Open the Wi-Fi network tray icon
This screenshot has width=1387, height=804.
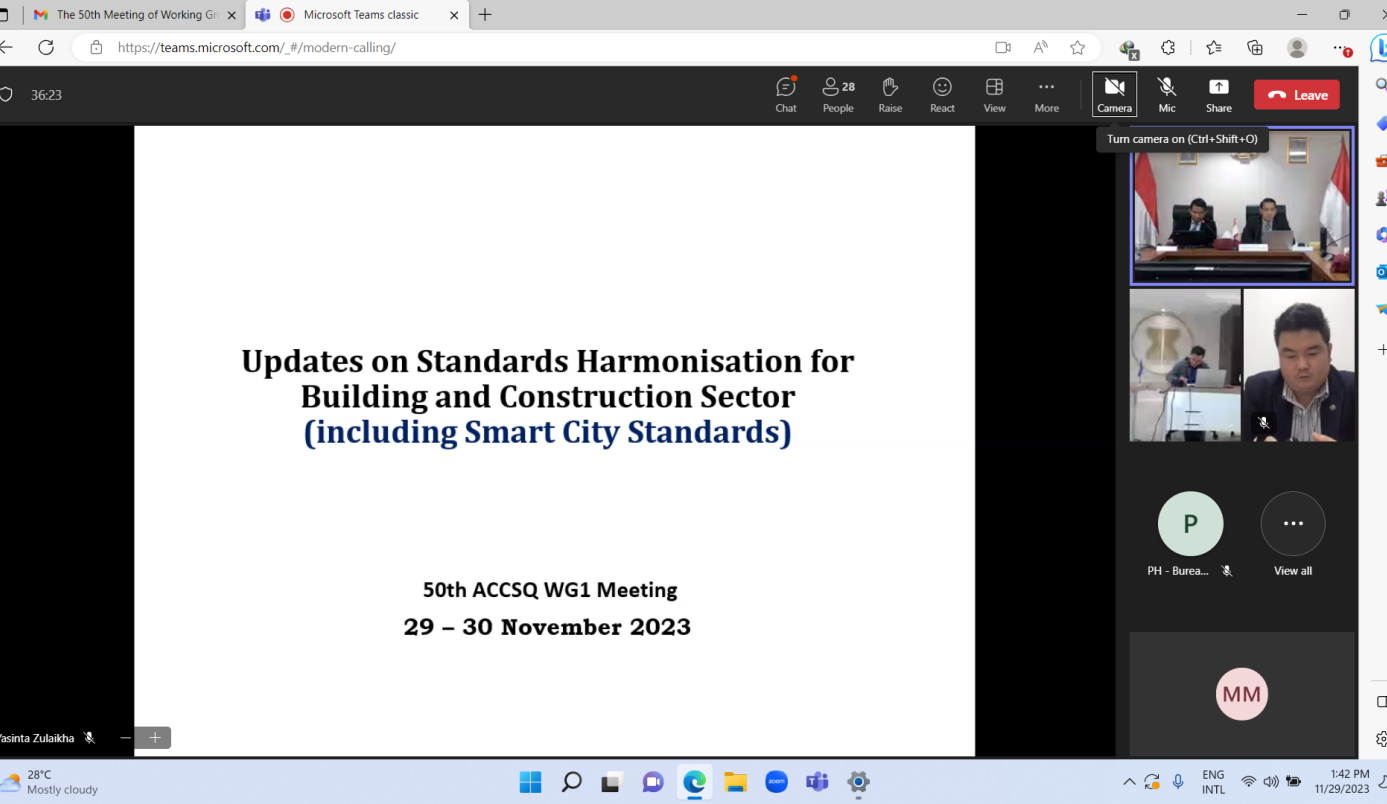click(x=1248, y=782)
